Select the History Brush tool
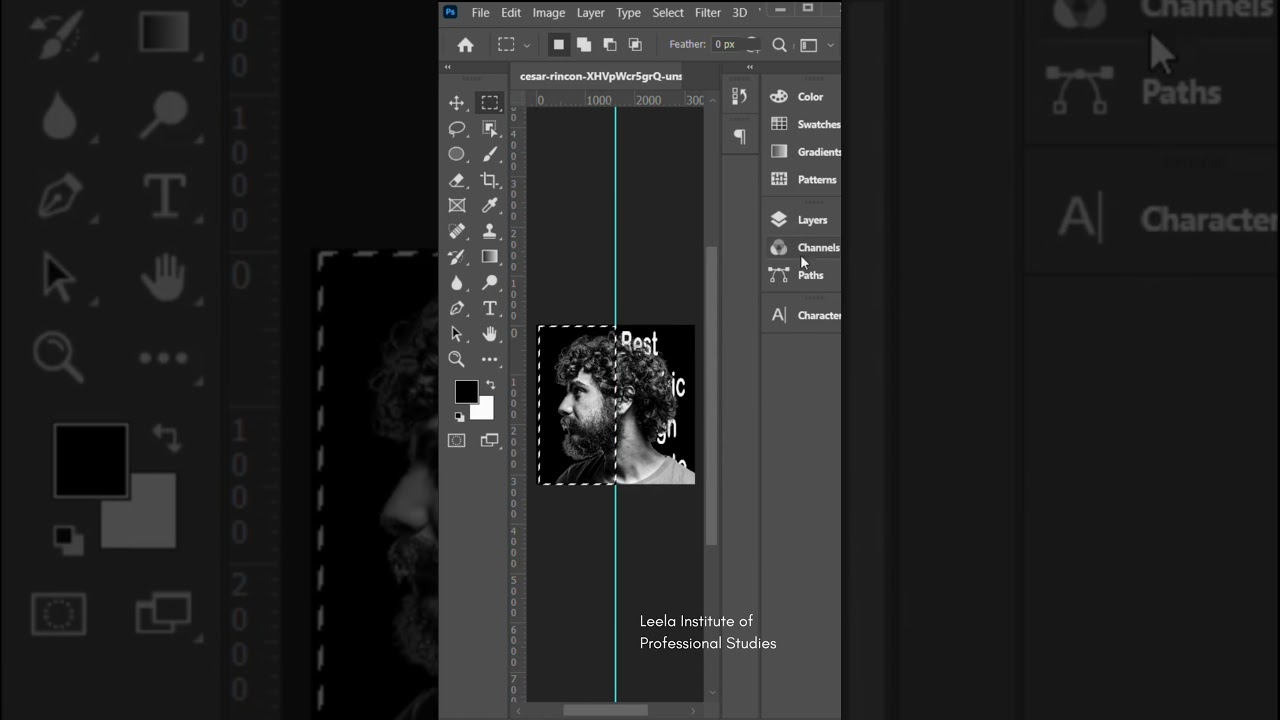Screen dimensions: 1280x720 click(x=457, y=257)
